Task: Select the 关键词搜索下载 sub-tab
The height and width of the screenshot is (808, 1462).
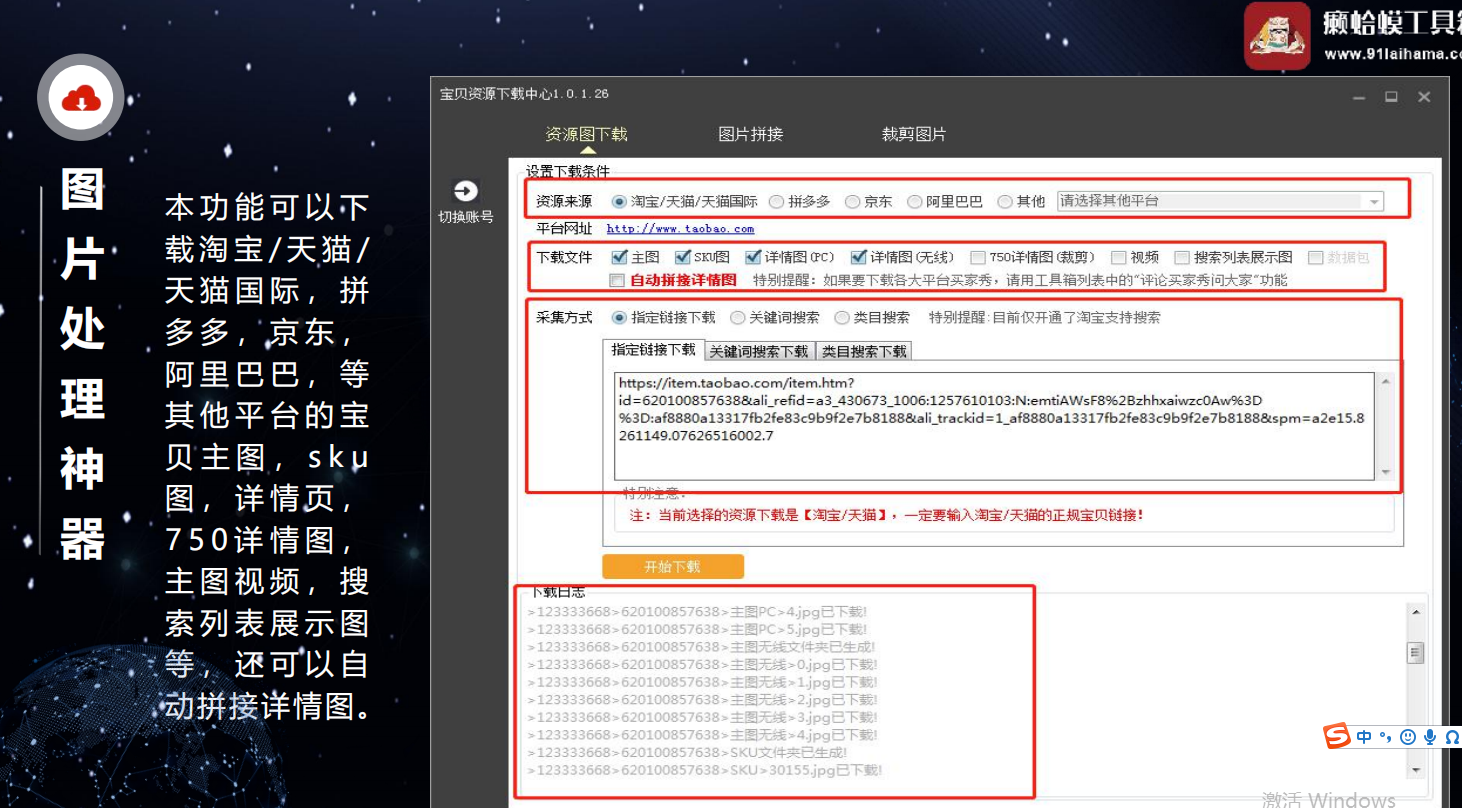Action: coord(759,351)
